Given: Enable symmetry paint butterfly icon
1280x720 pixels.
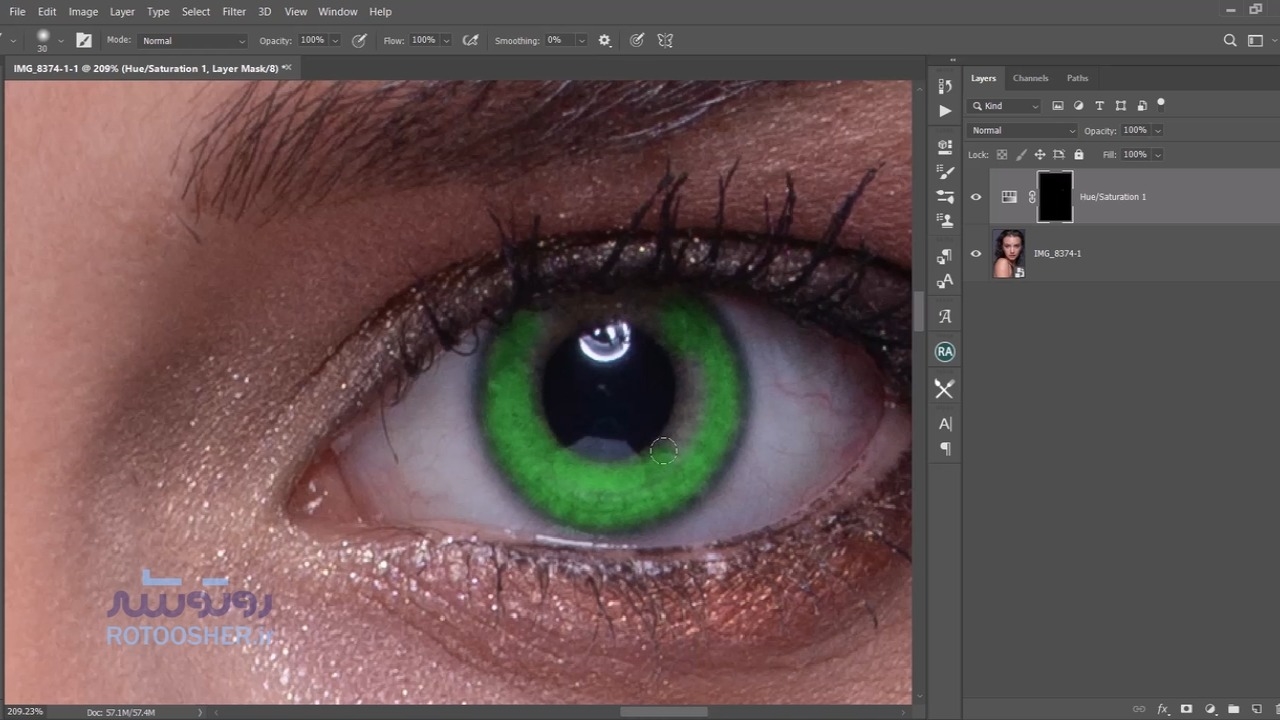Looking at the screenshot, I should (x=666, y=41).
